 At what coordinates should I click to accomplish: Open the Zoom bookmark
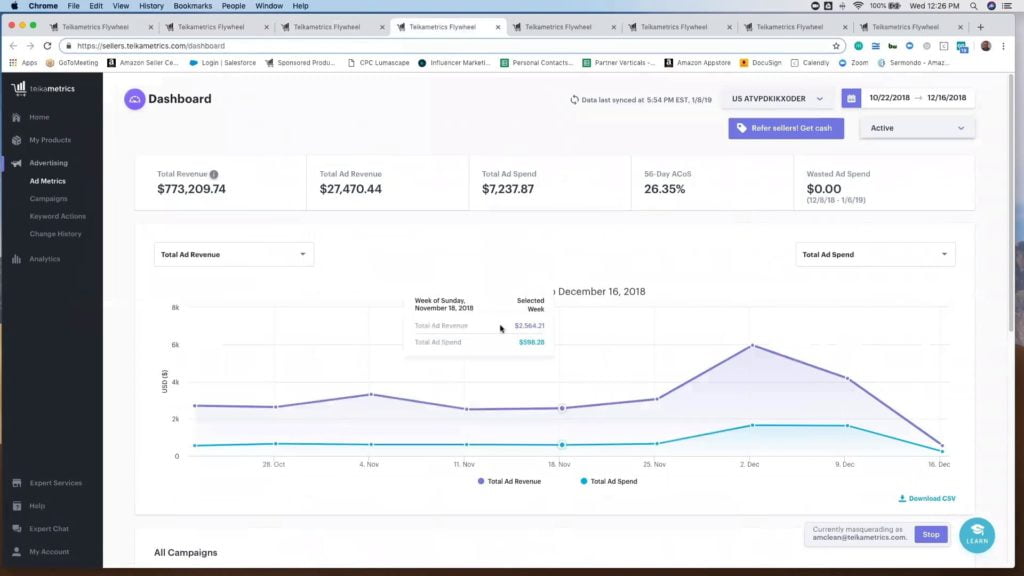coord(854,63)
